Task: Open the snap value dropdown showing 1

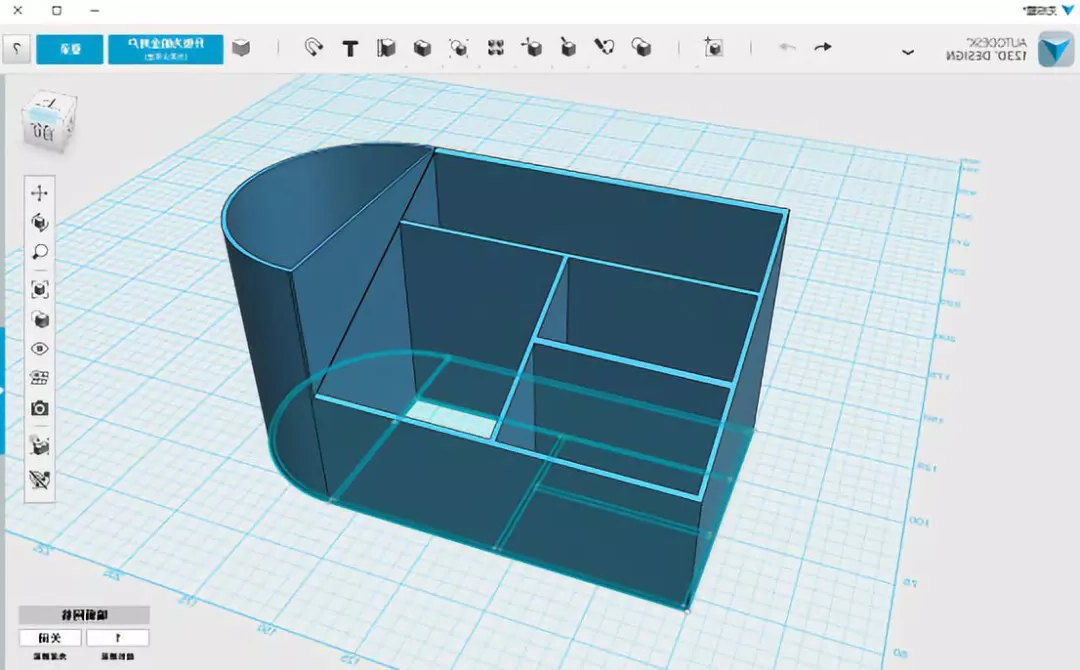Action: 117,638
